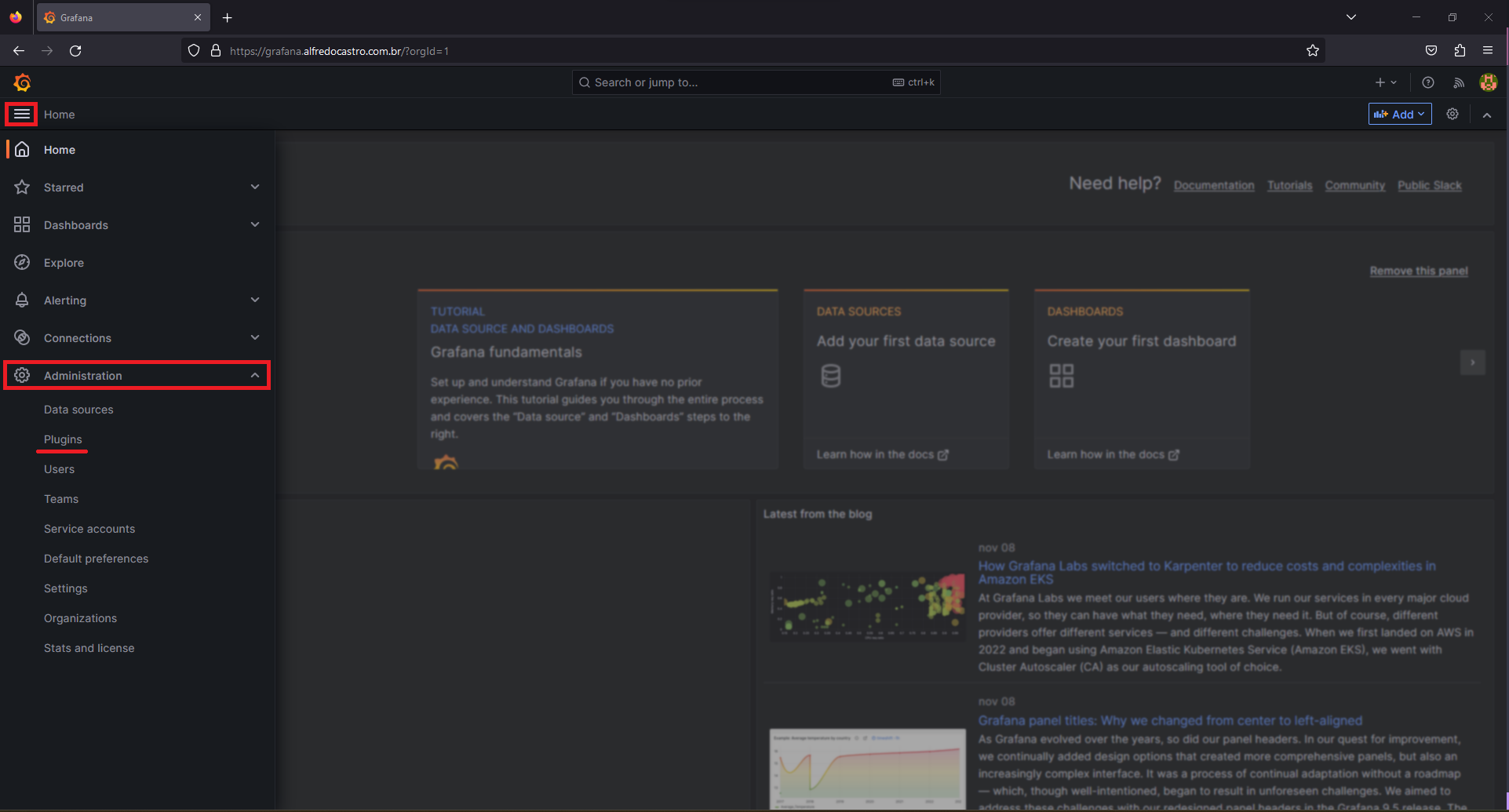Screen dimensions: 1509x812
Task: Expand the Connections section chevron
Action: [x=255, y=337]
